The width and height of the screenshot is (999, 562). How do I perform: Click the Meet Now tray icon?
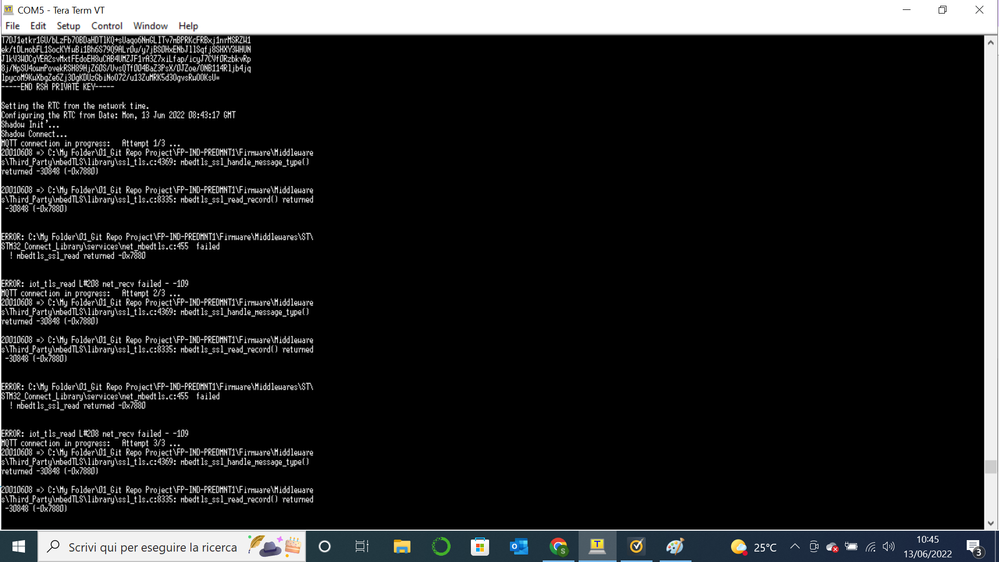[x=814, y=547]
